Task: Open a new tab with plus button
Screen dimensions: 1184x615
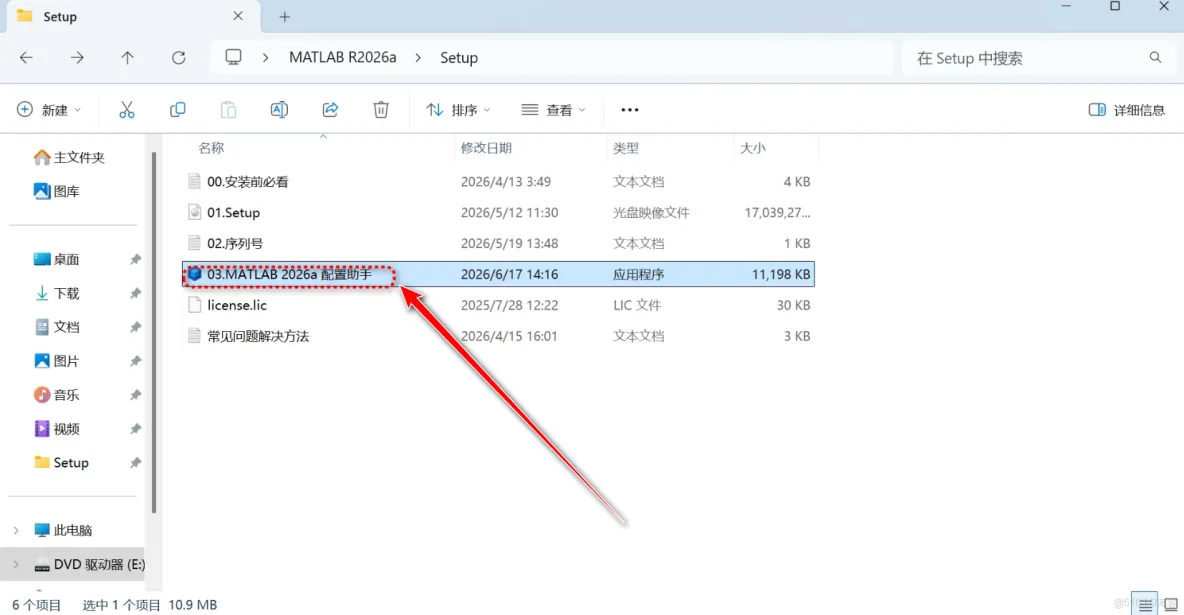Action: click(x=285, y=17)
